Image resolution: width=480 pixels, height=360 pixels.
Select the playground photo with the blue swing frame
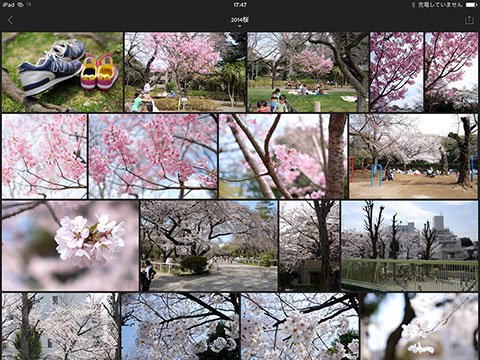(x=413, y=156)
